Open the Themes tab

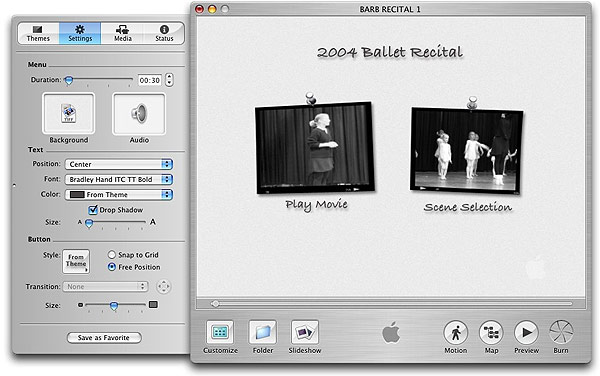38,33
